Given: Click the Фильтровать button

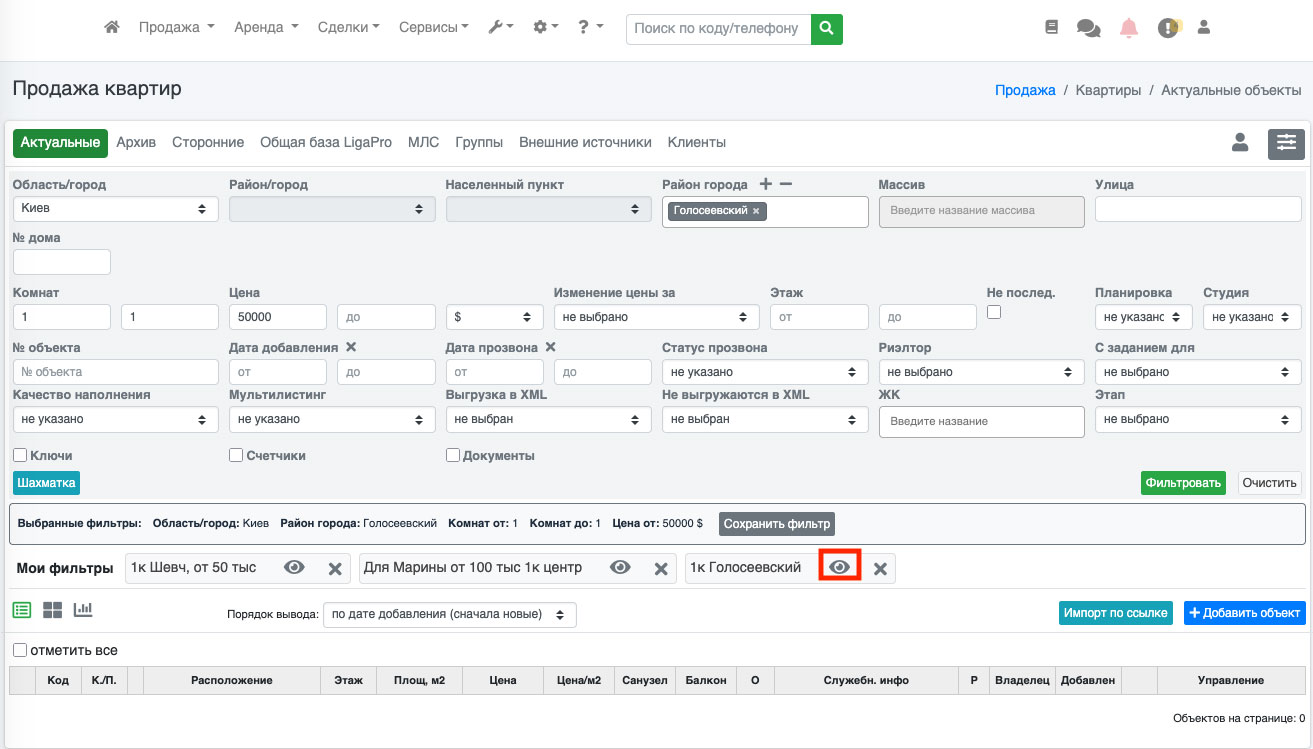Looking at the screenshot, I should [1183, 483].
